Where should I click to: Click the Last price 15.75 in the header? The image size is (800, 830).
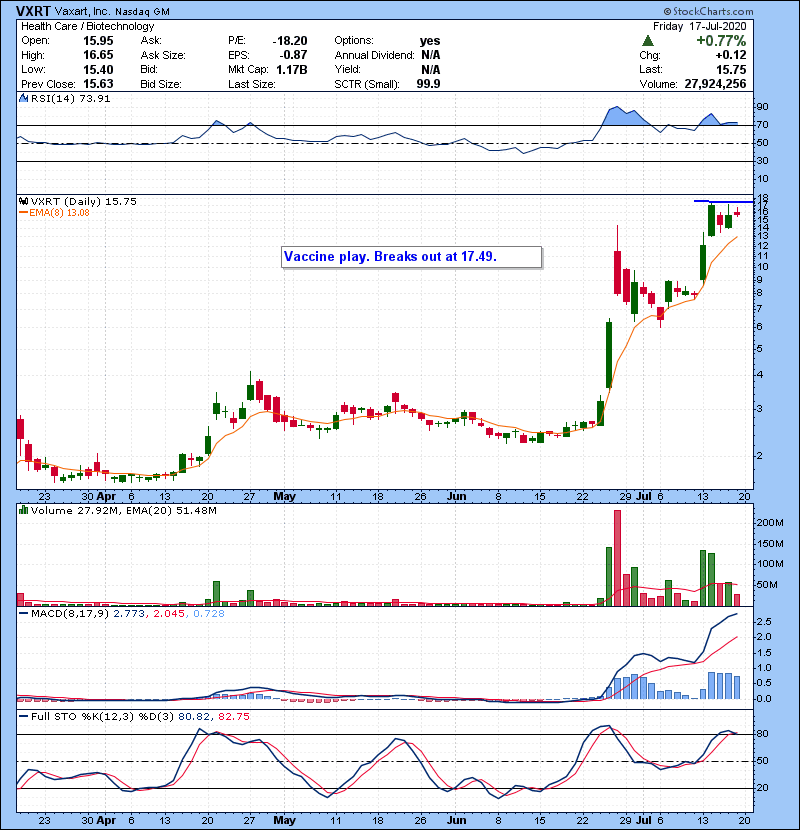(731, 69)
